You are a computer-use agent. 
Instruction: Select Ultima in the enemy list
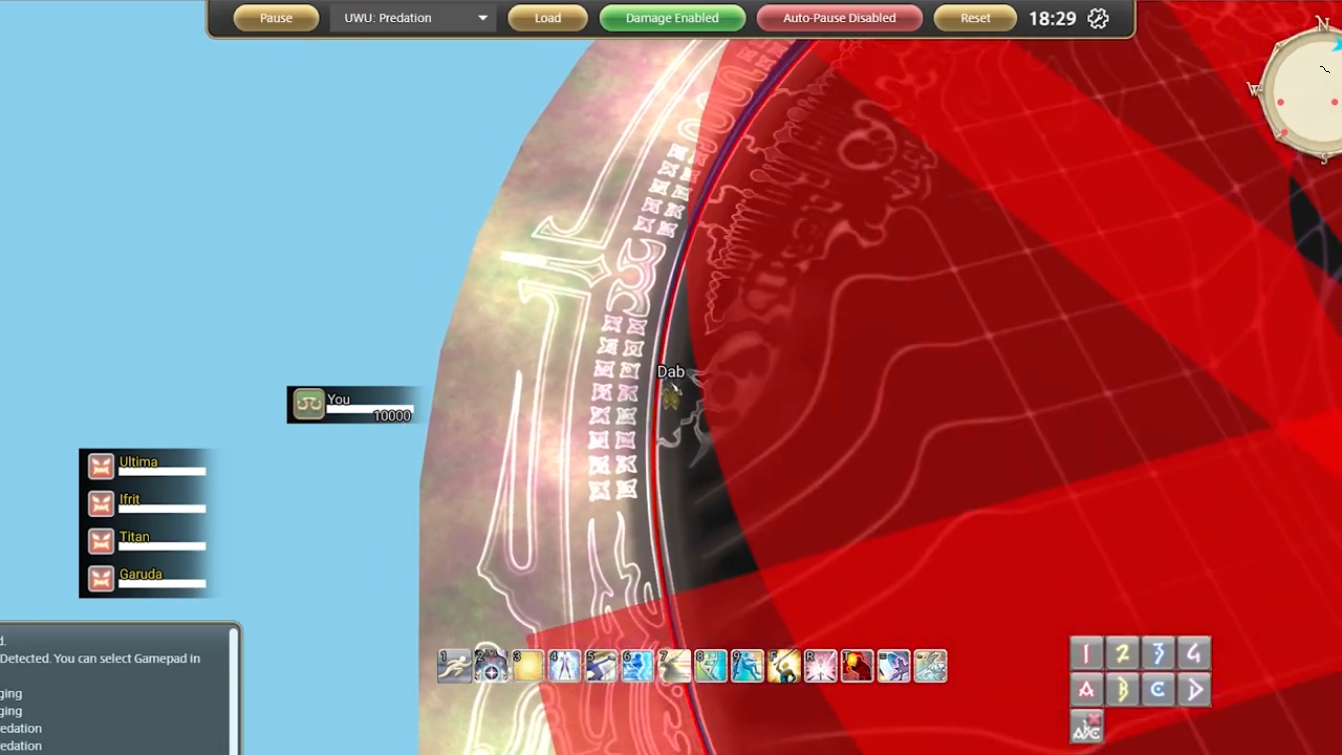[147, 466]
